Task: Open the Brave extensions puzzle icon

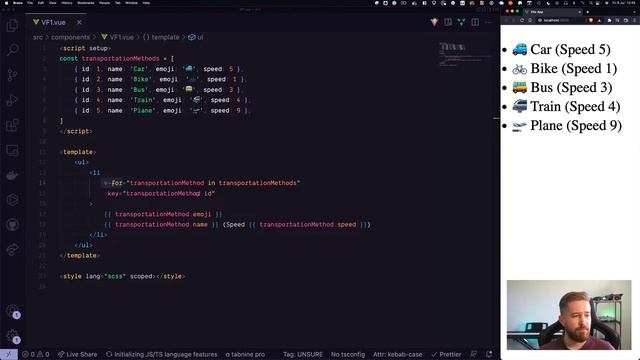Action: click(609, 20)
